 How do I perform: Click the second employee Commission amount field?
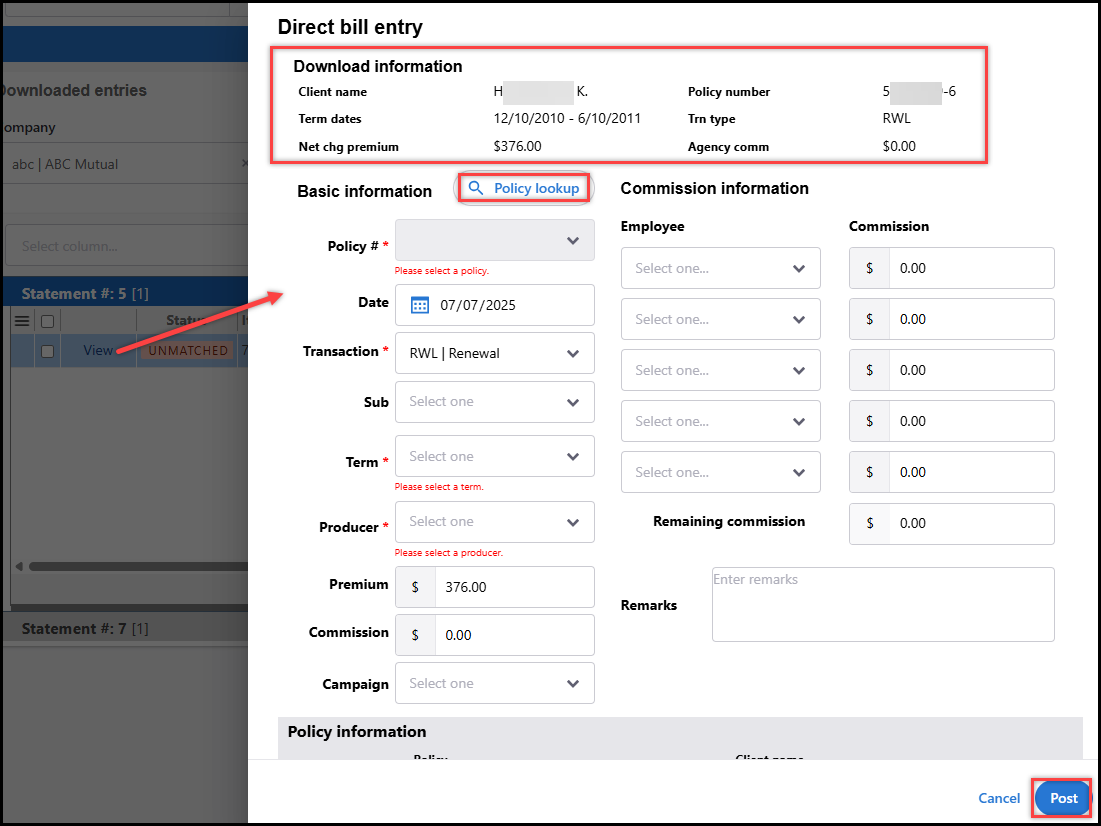(x=972, y=319)
